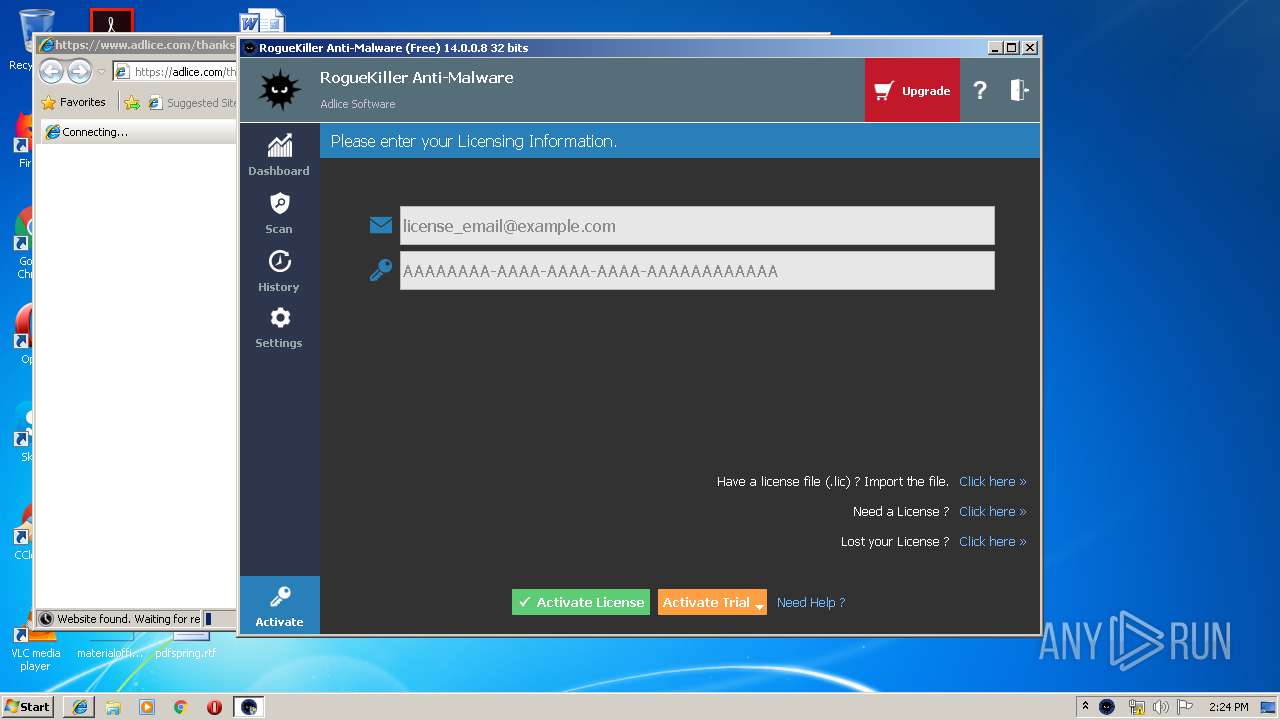Screen dimensions: 1280x720
Task: Open the Windows Start menu
Action: click(28, 706)
